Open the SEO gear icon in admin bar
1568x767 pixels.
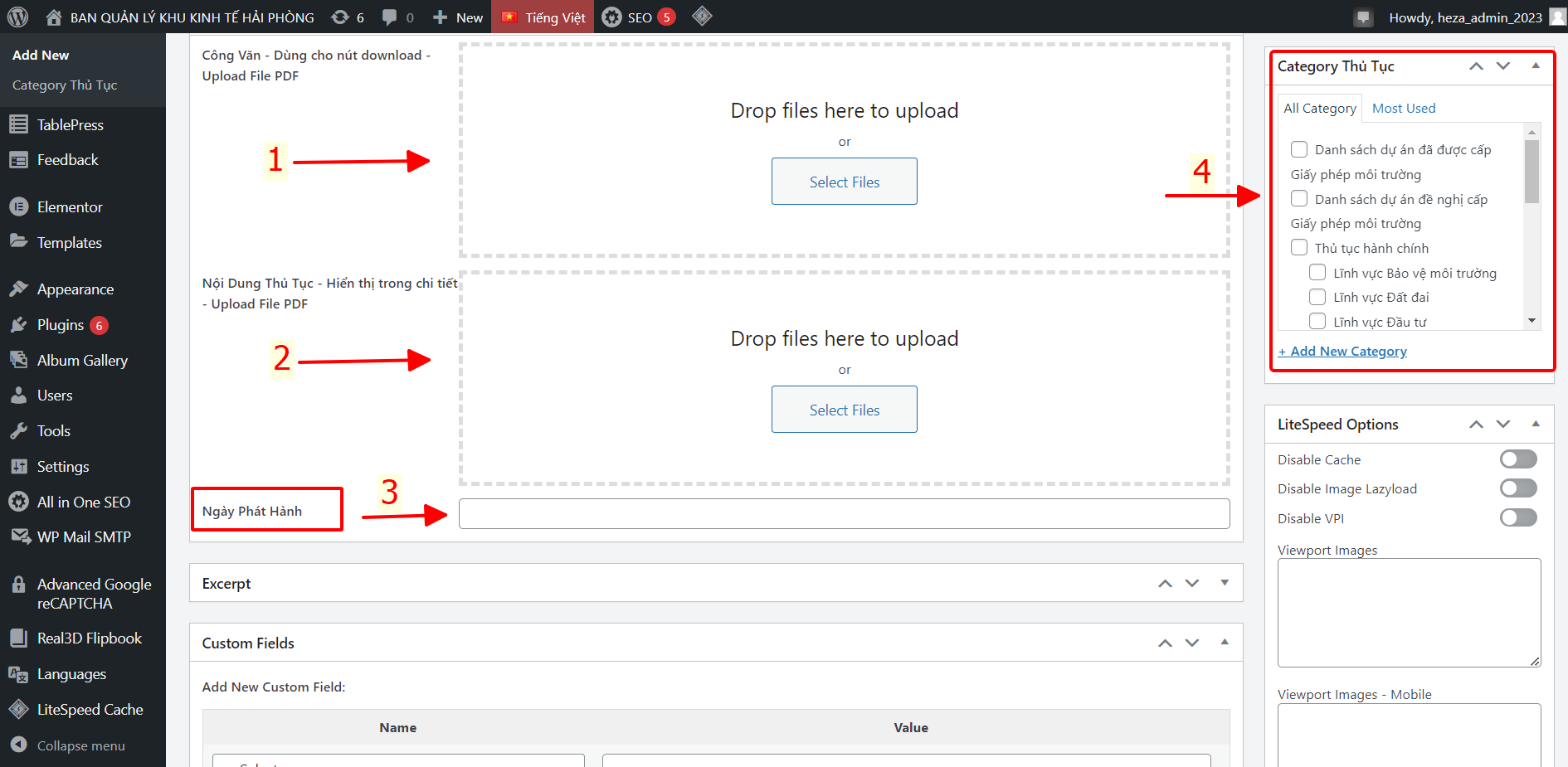click(612, 17)
